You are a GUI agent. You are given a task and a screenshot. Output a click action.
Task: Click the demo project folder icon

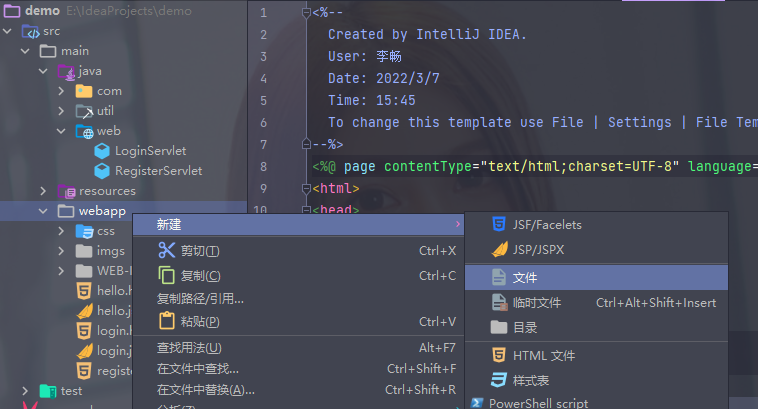12,11
